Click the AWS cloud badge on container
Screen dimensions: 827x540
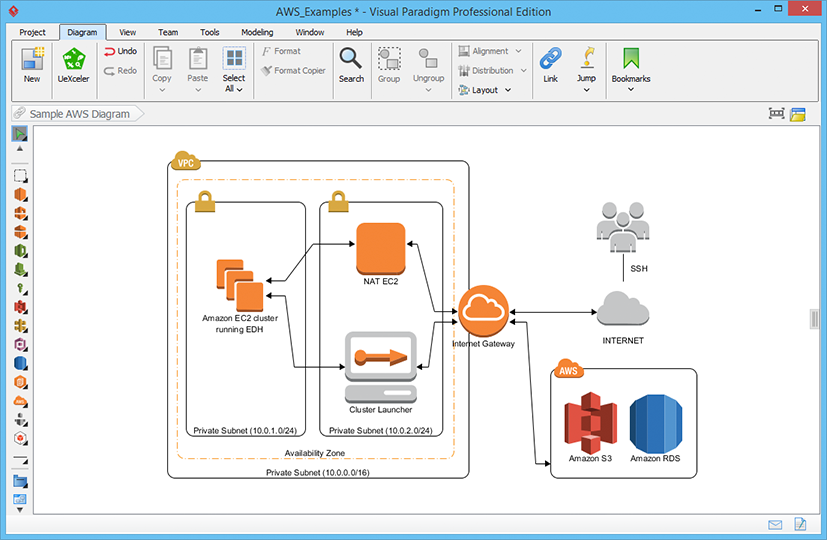click(x=569, y=369)
